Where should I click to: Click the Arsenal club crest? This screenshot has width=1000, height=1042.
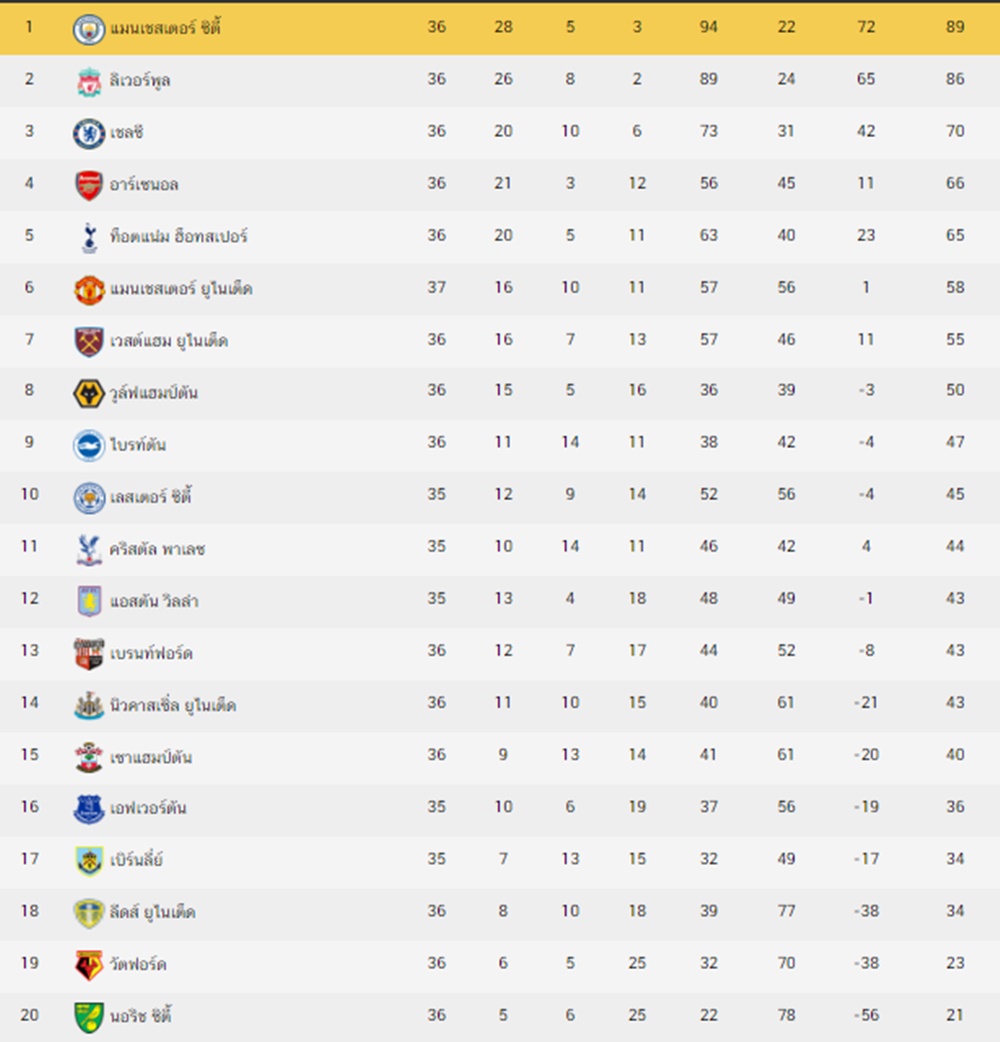(88, 185)
